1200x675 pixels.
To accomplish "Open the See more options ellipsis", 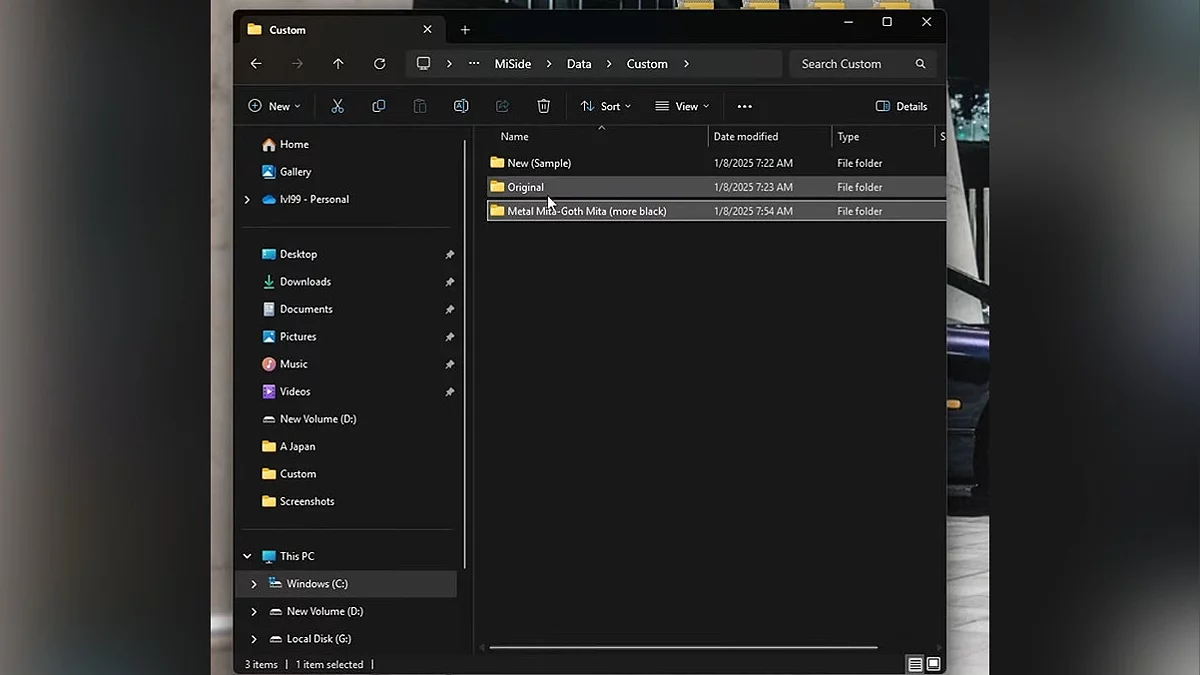I will 744,106.
